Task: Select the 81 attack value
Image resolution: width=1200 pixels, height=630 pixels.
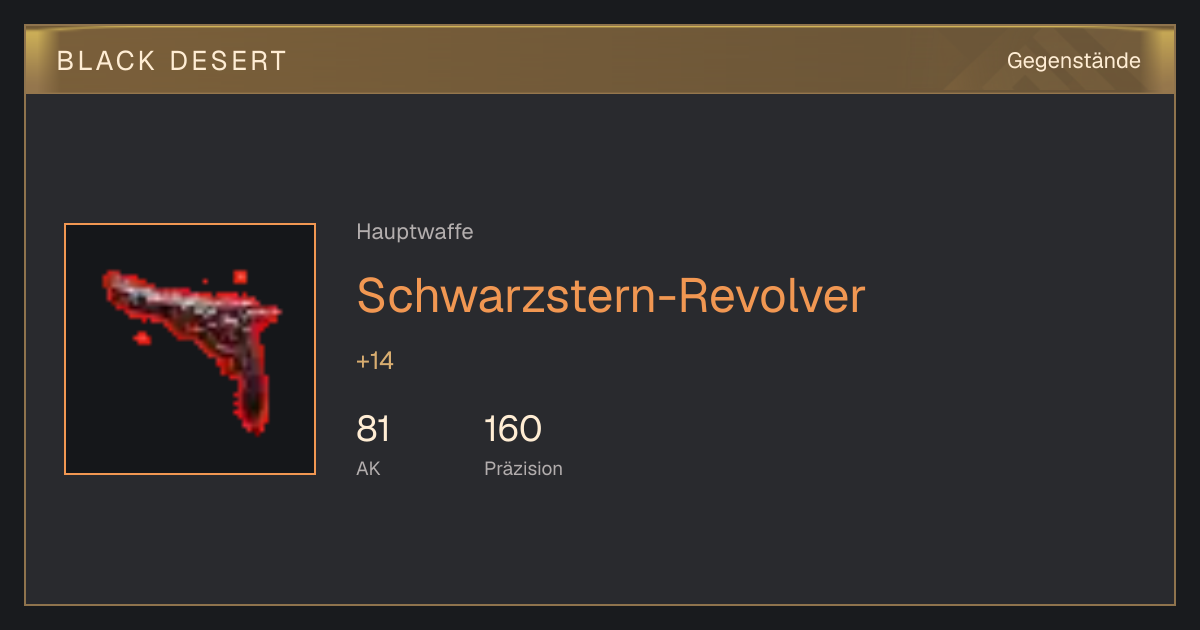Action: coord(373,429)
